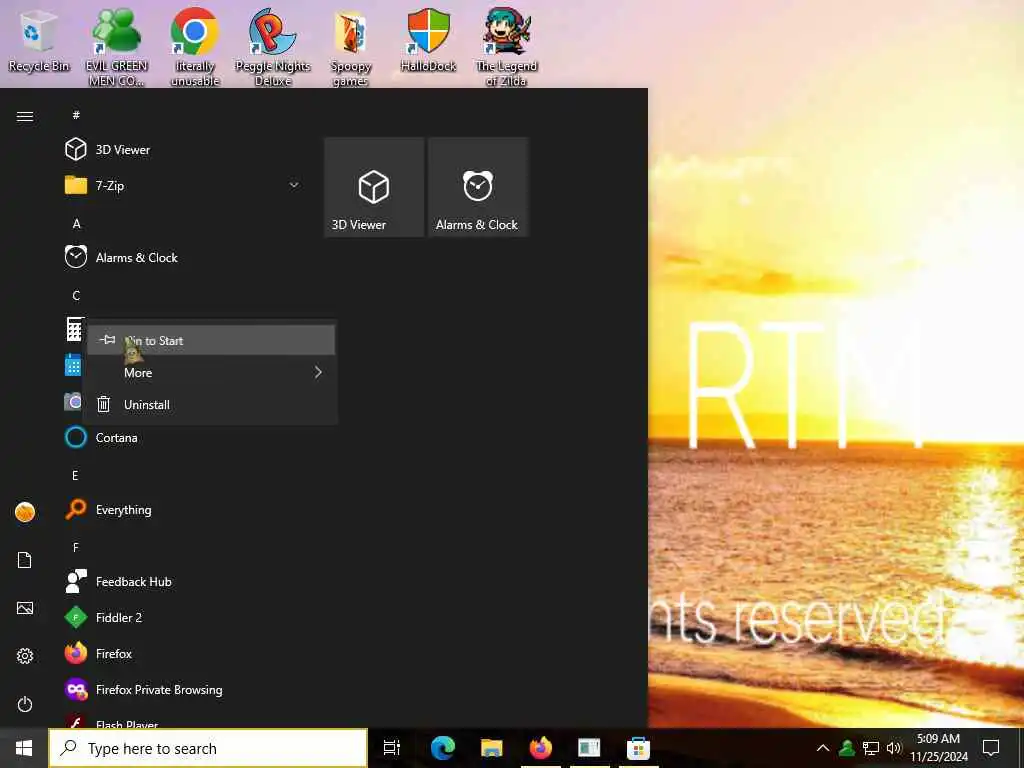Open Feedback Hub from app list

coord(183,581)
